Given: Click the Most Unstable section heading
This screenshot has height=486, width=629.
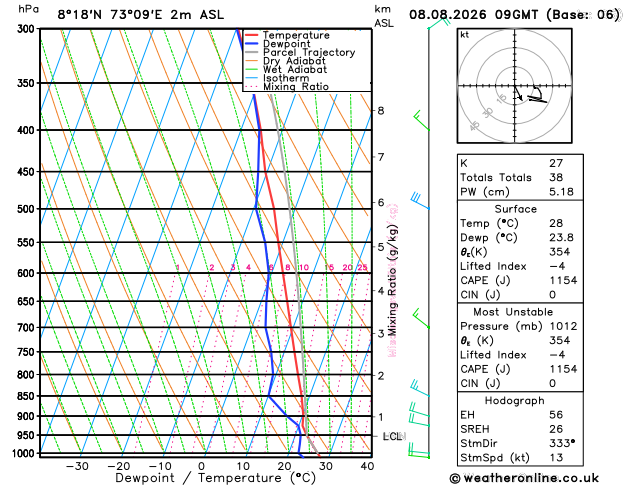Looking at the screenshot, I should (513, 312).
